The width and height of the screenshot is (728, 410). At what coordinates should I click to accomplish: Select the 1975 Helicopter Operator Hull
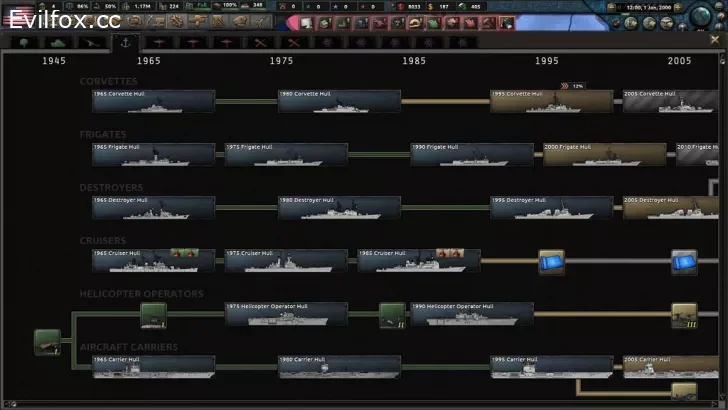[x=286, y=314]
